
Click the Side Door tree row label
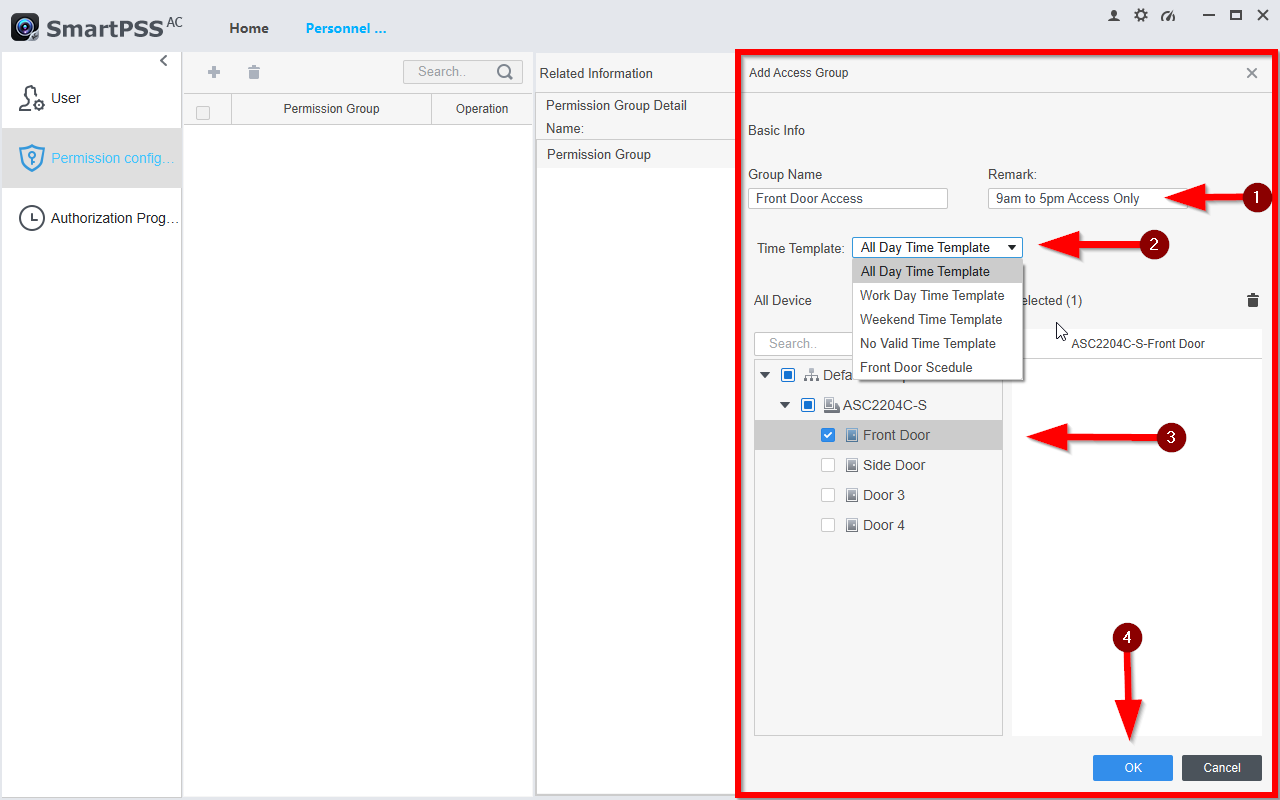894,465
